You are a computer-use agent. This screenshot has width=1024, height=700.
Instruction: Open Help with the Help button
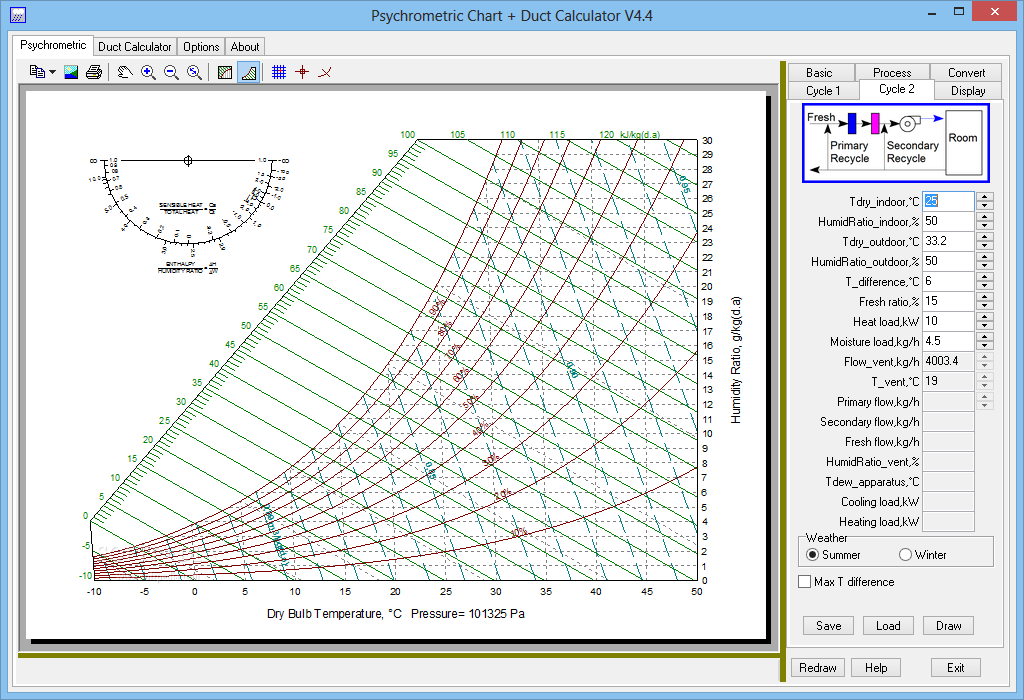(x=876, y=667)
